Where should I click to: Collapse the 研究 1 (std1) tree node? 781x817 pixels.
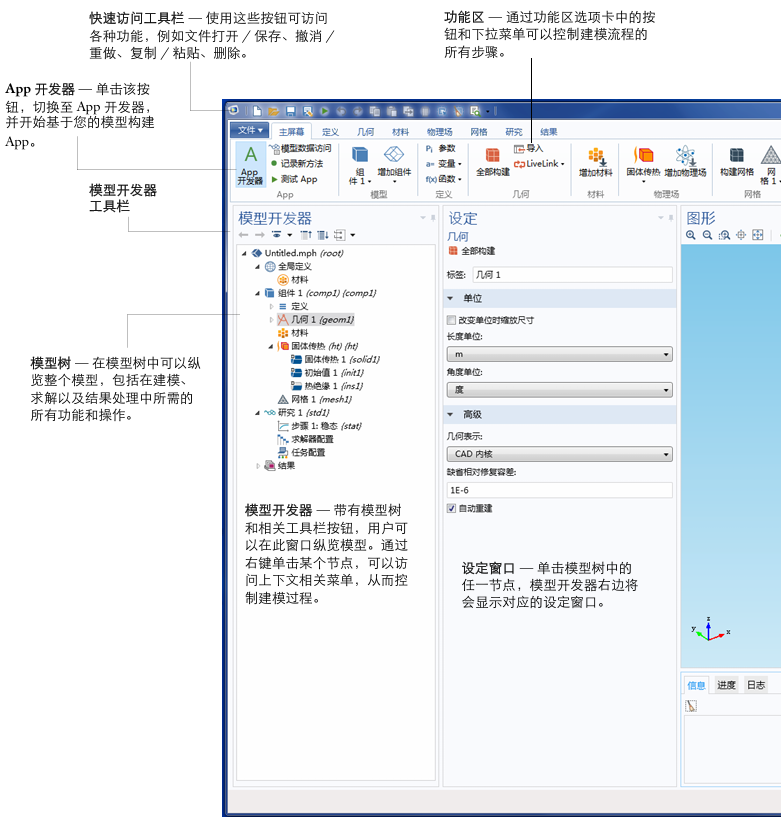(257, 413)
